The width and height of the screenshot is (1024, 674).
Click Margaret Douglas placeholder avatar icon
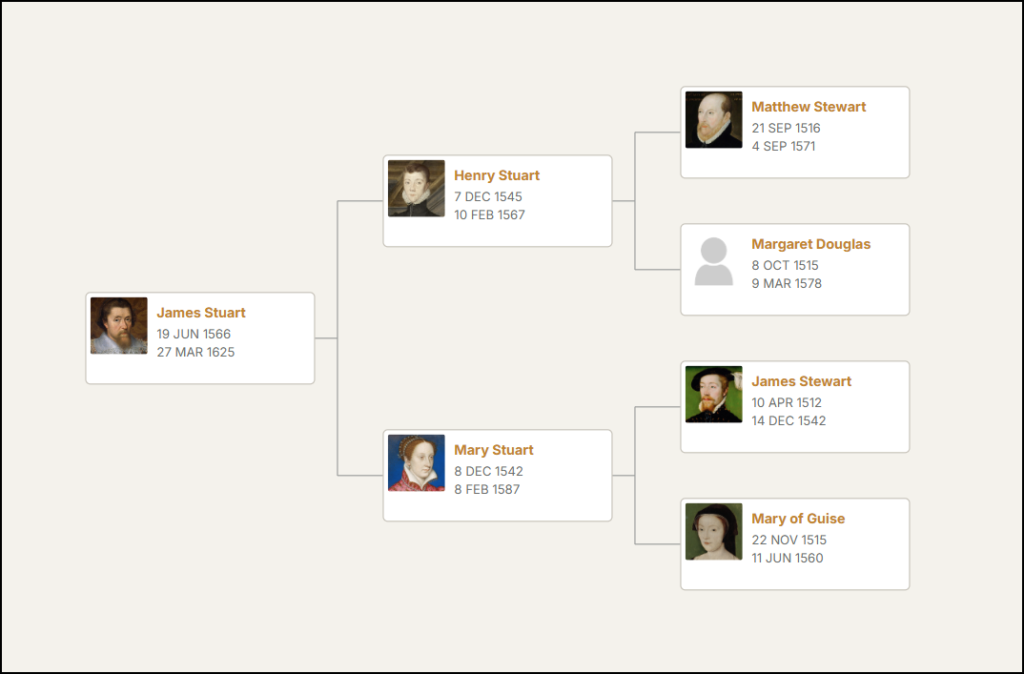(x=714, y=261)
